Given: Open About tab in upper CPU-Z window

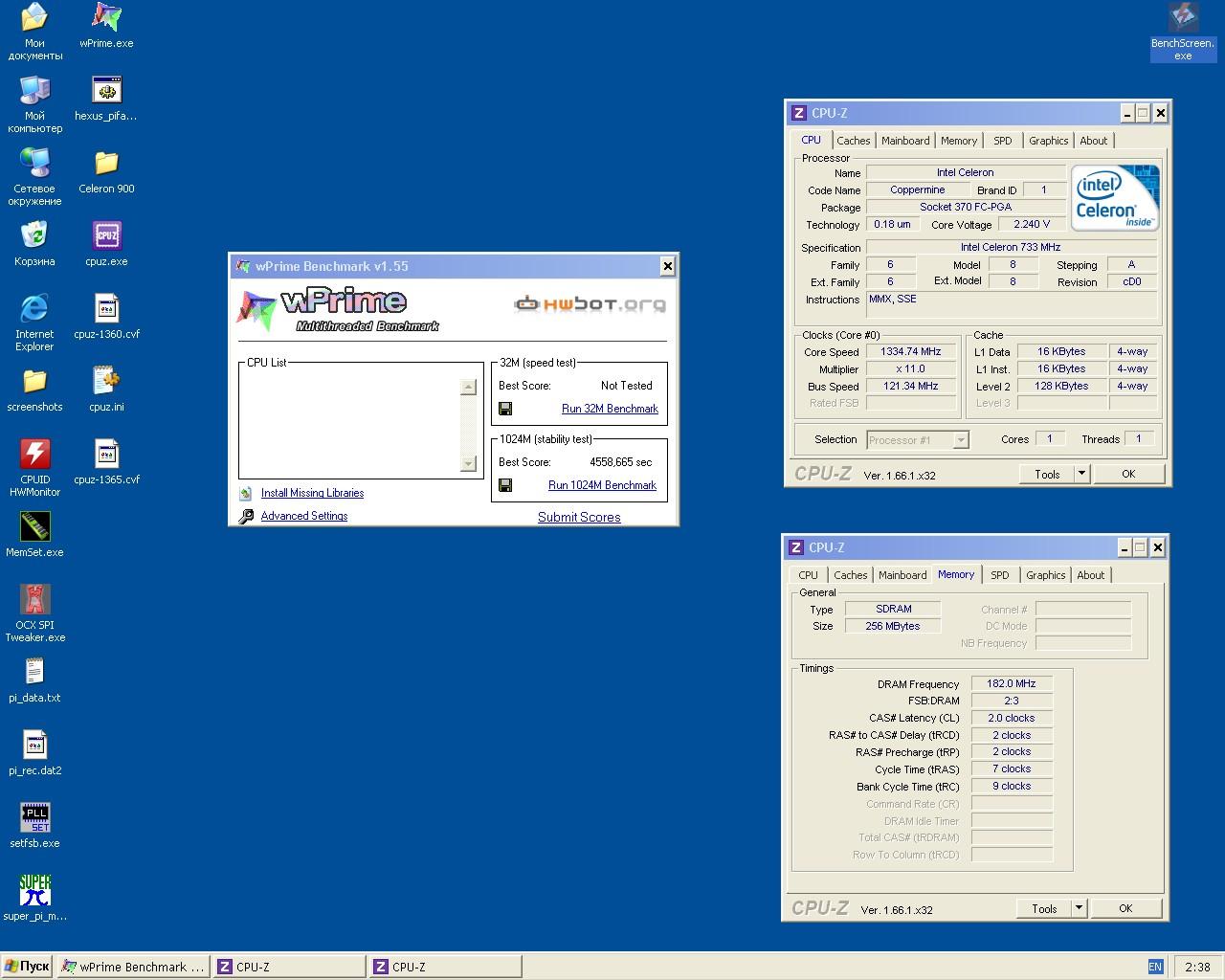Looking at the screenshot, I should pos(1094,141).
